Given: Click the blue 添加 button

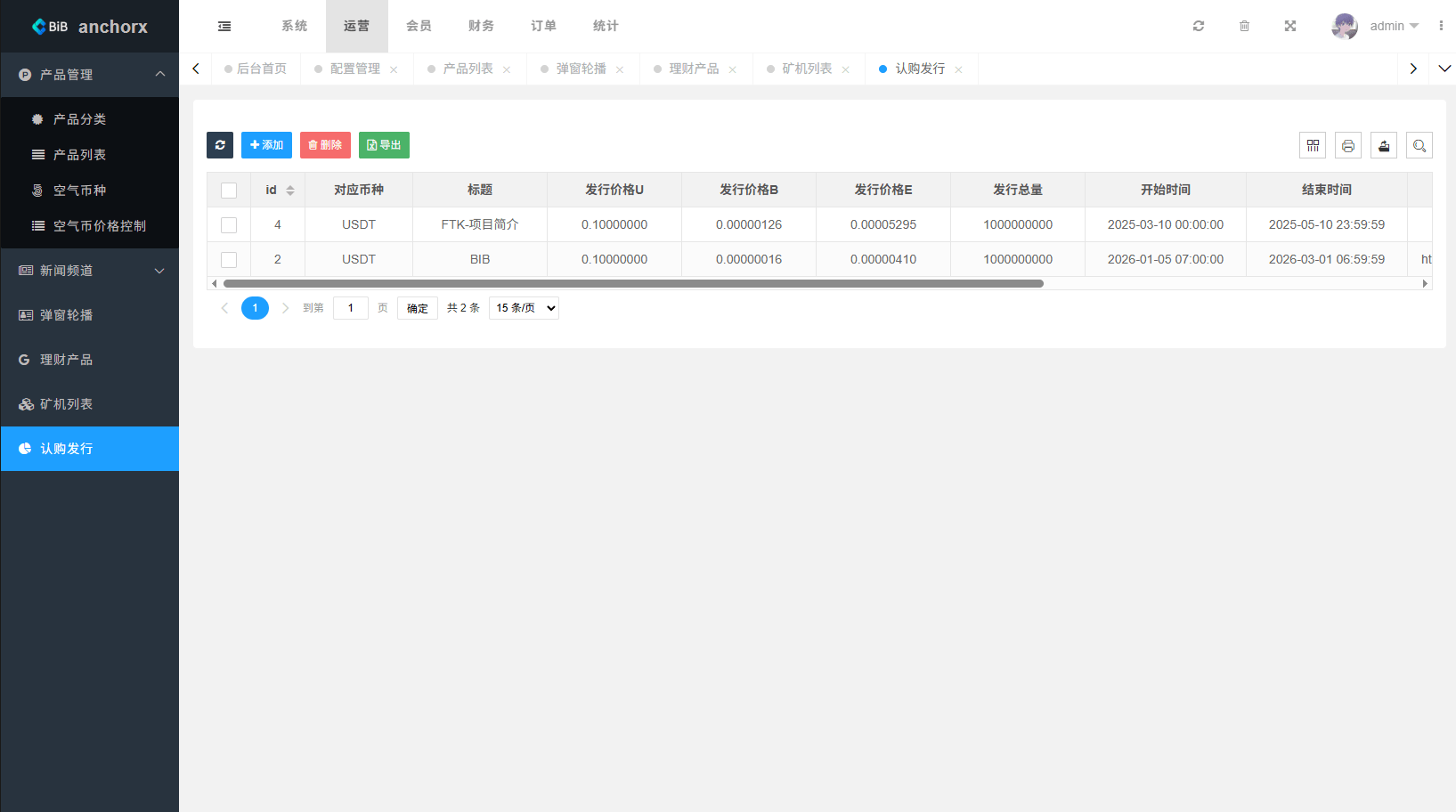Looking at the screenshot, I should click(266, 145).
